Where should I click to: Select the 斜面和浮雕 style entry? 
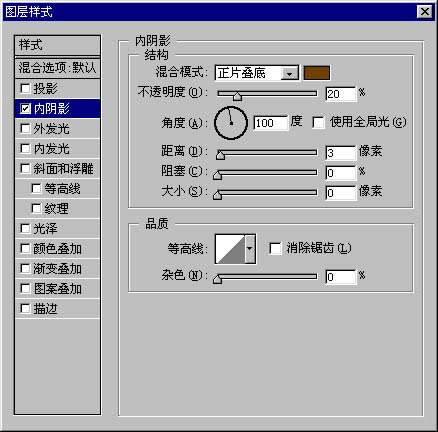[x=57, y=169]
